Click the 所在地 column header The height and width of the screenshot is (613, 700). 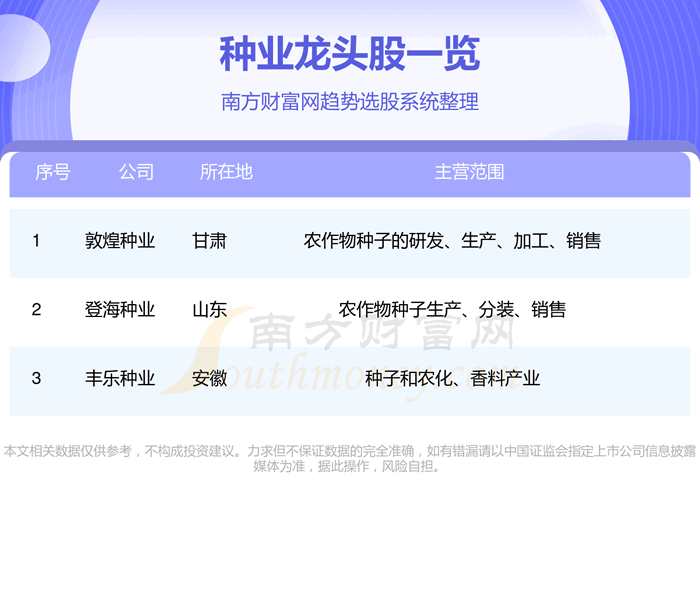click(226, 172)
